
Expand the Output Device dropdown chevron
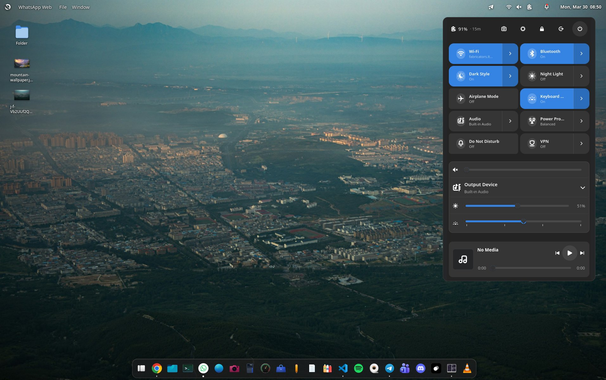[582, 188]
